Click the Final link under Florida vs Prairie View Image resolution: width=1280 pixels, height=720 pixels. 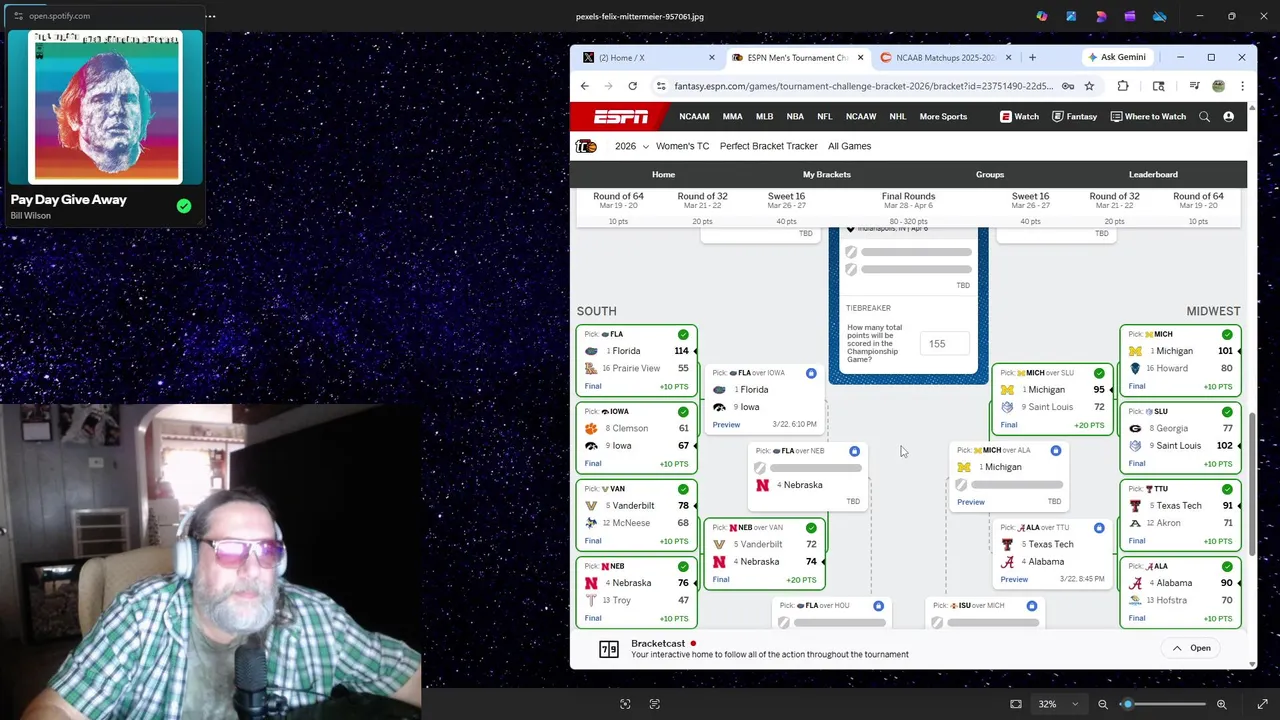tap(593, 386)
